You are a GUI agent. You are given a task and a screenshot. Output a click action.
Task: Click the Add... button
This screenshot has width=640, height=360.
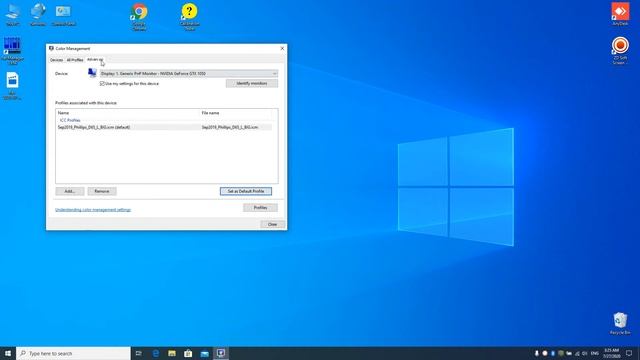pyautogui.click(x=70, y=191)
